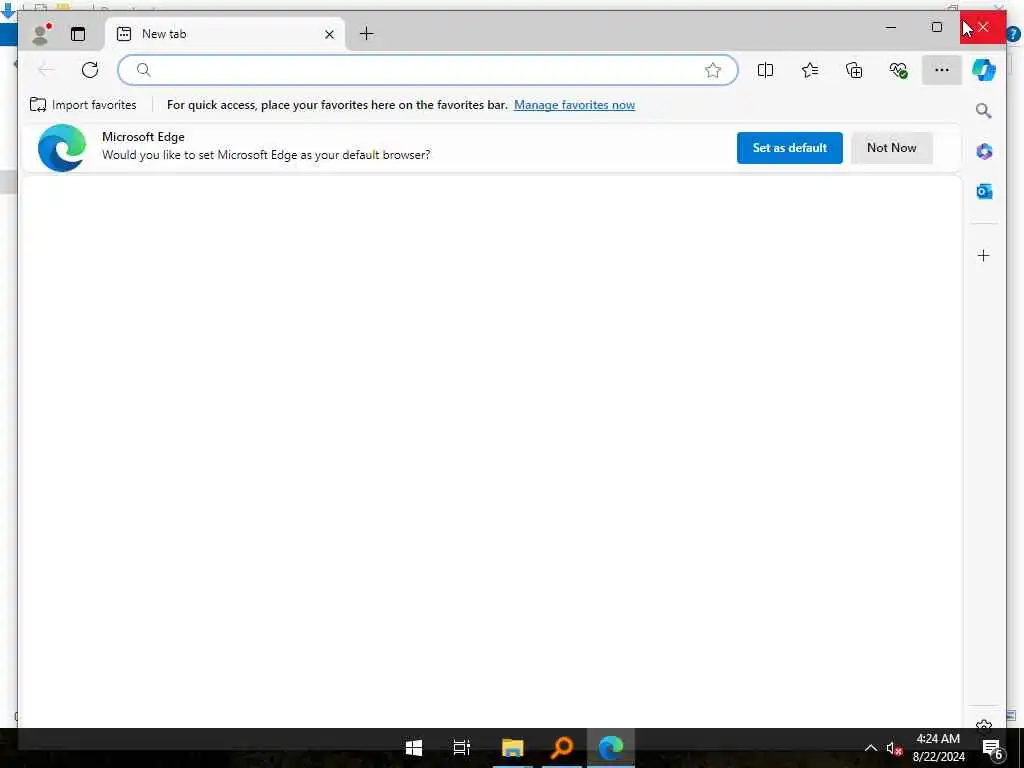Open the Favorites list icon
This screenshot has height=768, width=1024.
[x=810, y=70]
